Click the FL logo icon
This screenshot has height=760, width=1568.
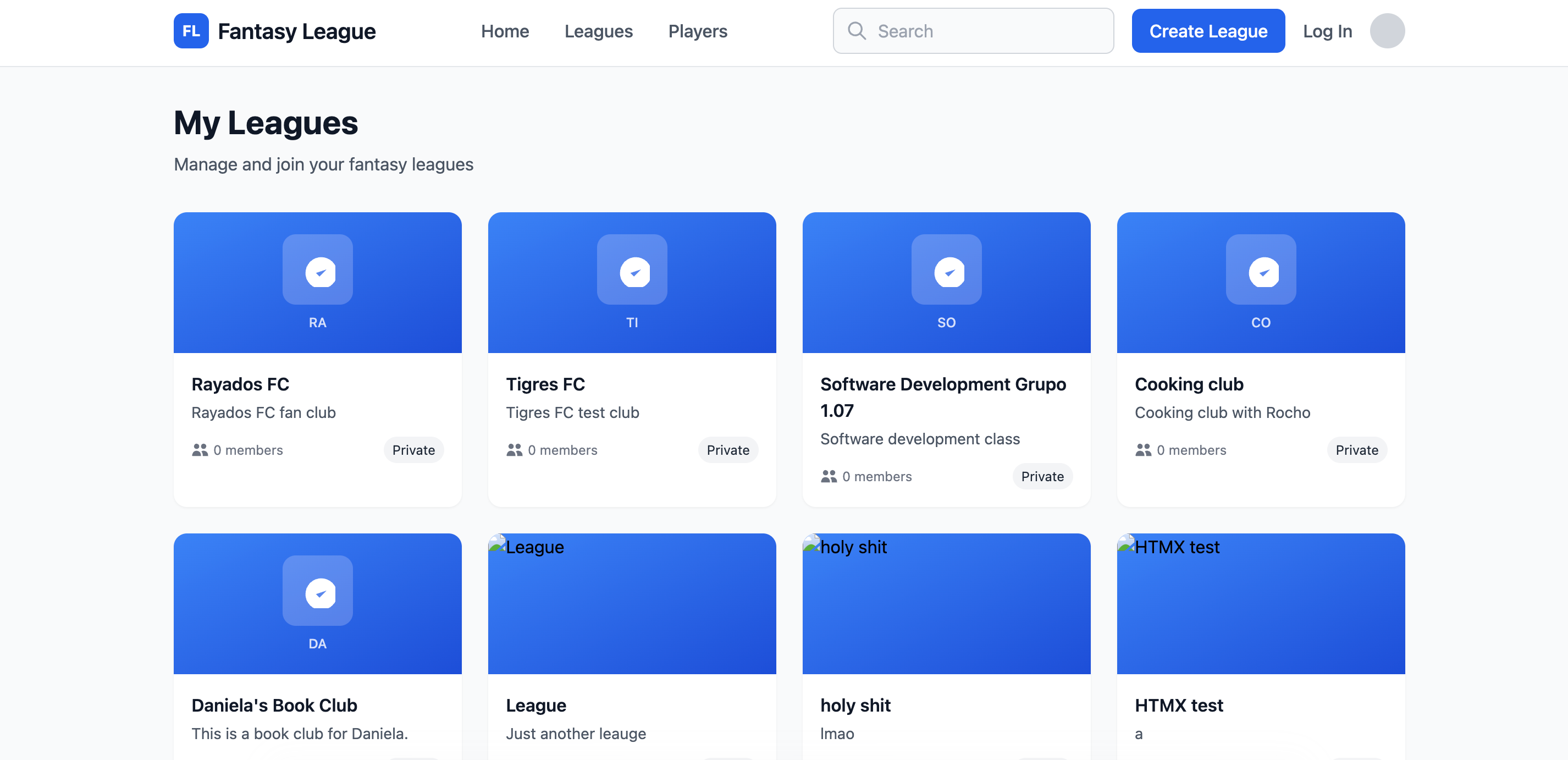(x=191, y=31)
